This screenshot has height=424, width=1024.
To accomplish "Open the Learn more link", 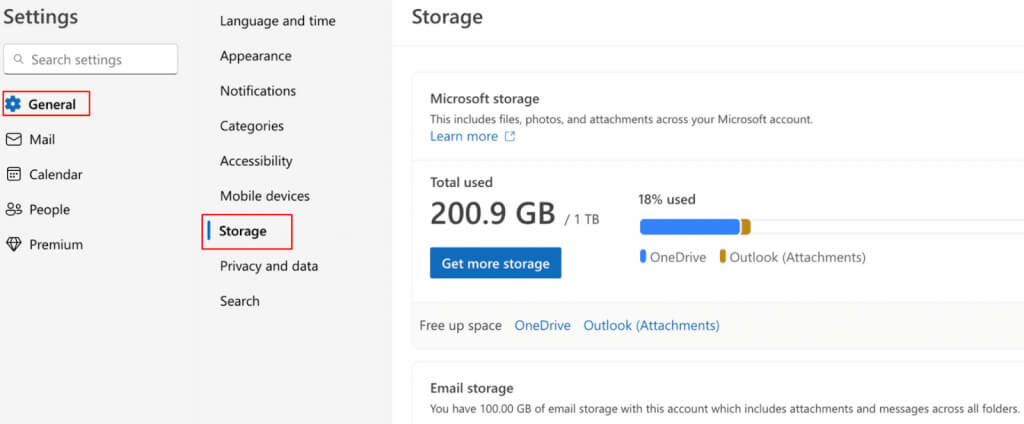I will tap(464, 137).
